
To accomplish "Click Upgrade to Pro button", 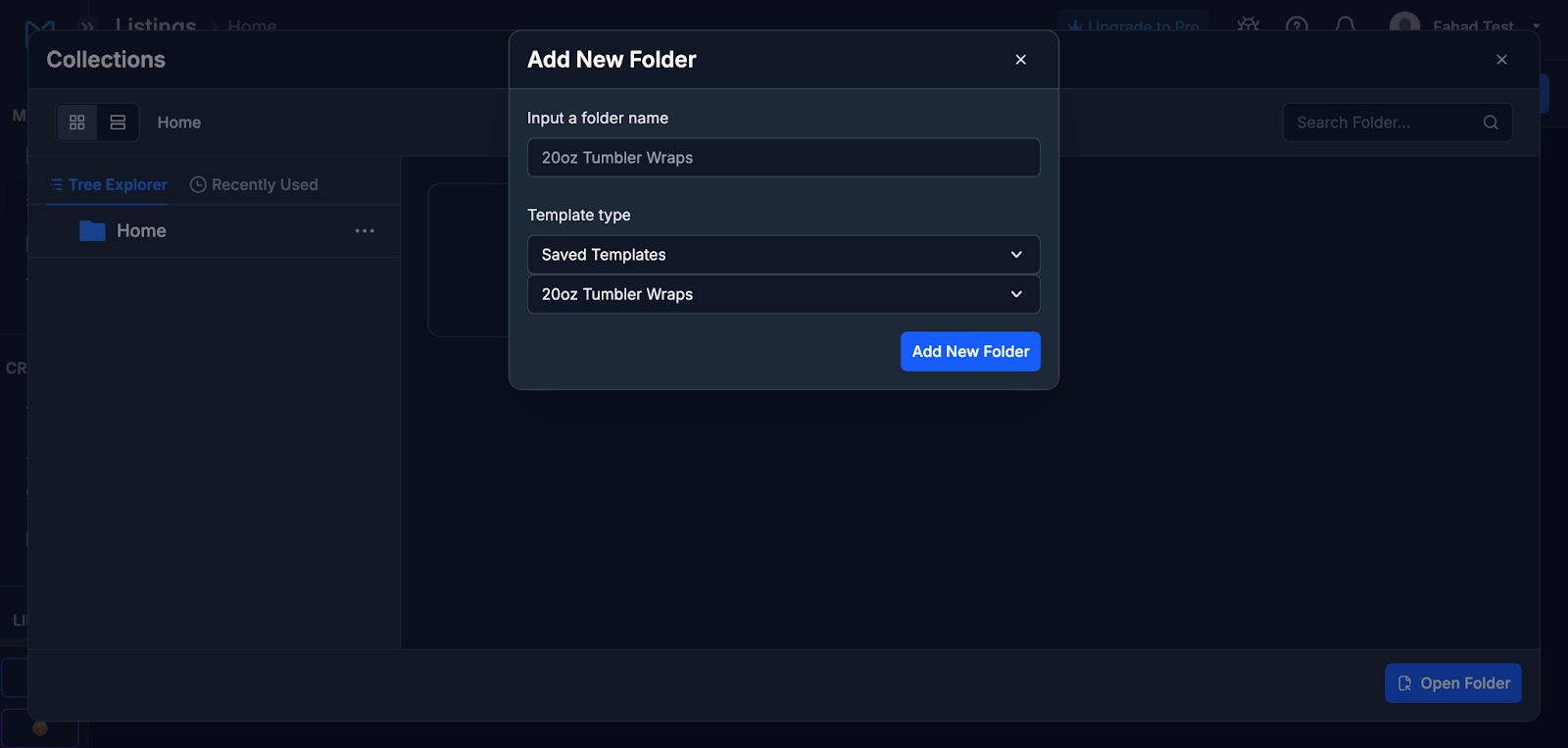I will pos(1133,25).
